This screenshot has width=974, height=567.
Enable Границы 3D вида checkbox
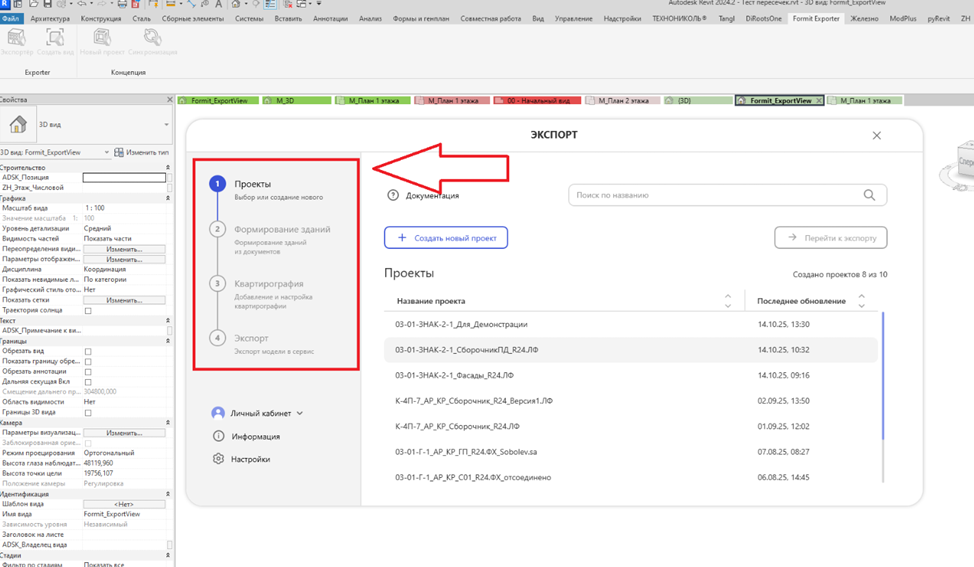(88, 412)
